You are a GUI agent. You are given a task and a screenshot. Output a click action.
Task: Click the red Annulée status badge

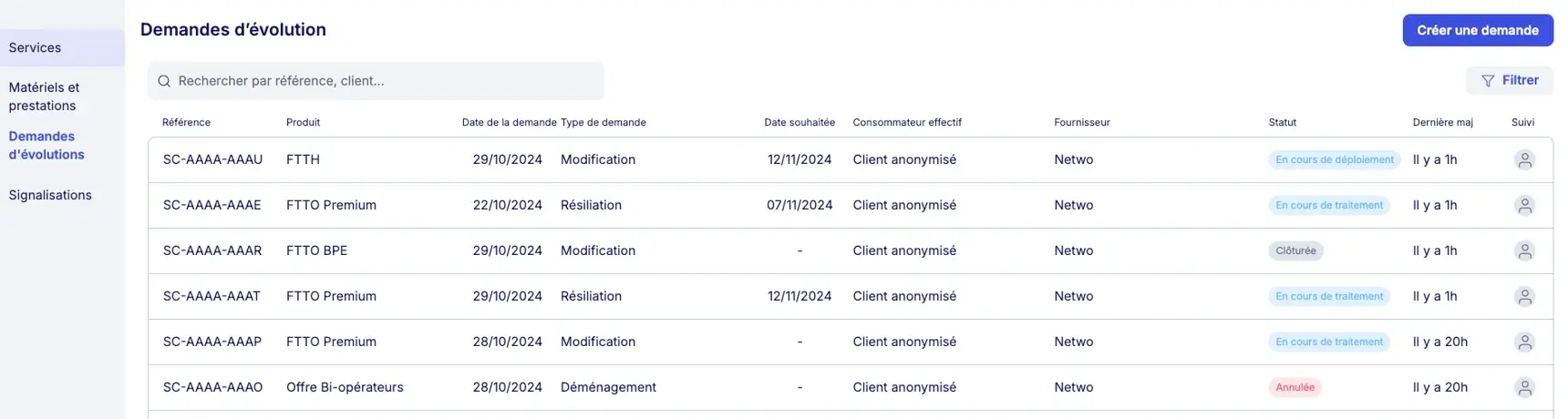(1295, 388)
